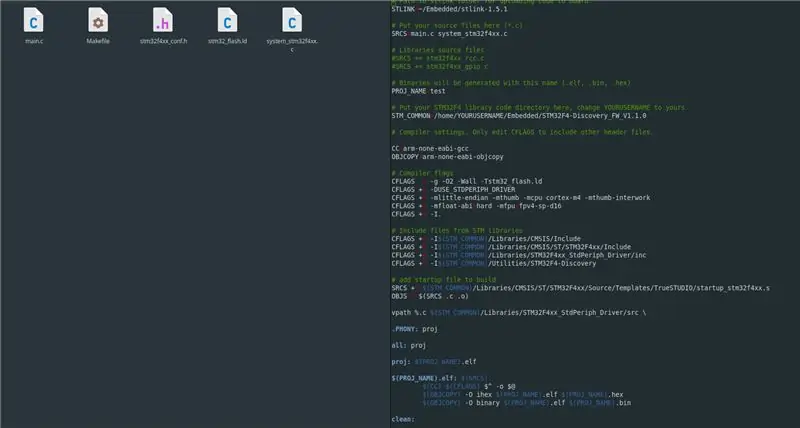
Task: Click the stm32_flash.ld file name label
Action: pos(228,41)
